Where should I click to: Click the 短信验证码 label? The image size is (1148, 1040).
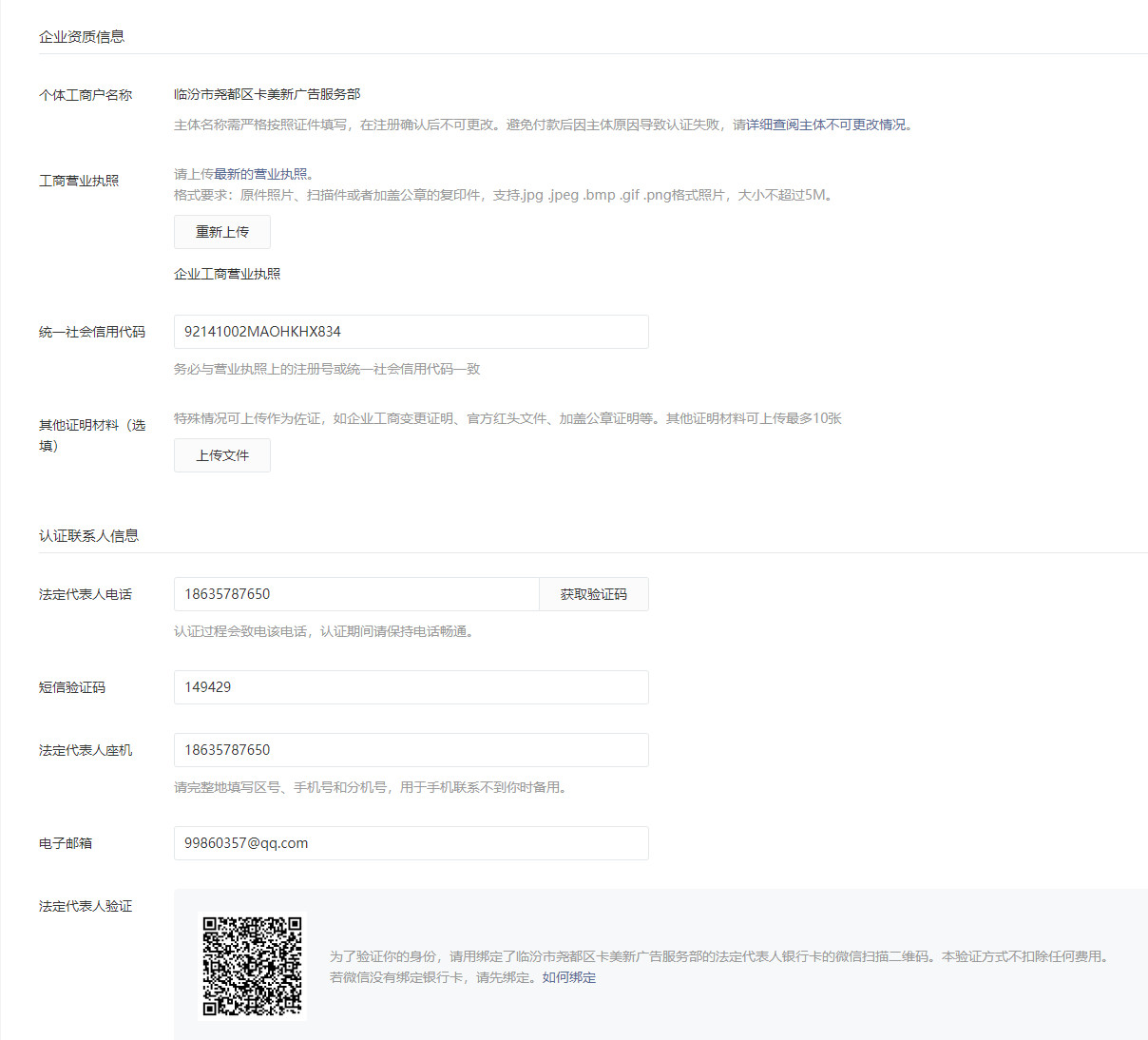click(x=72, y=687)
